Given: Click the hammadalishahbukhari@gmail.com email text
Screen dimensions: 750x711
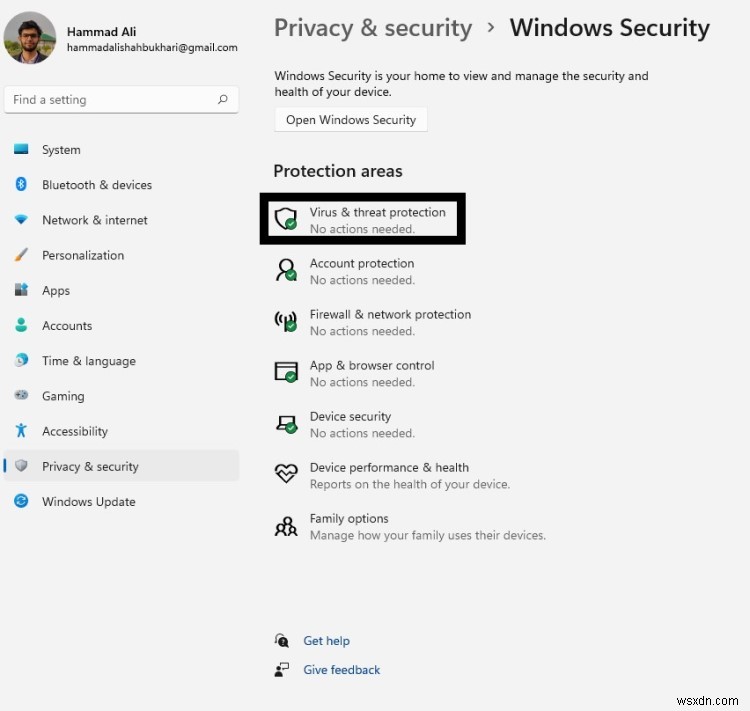Looking at the screenshot, I should [152, 47].
